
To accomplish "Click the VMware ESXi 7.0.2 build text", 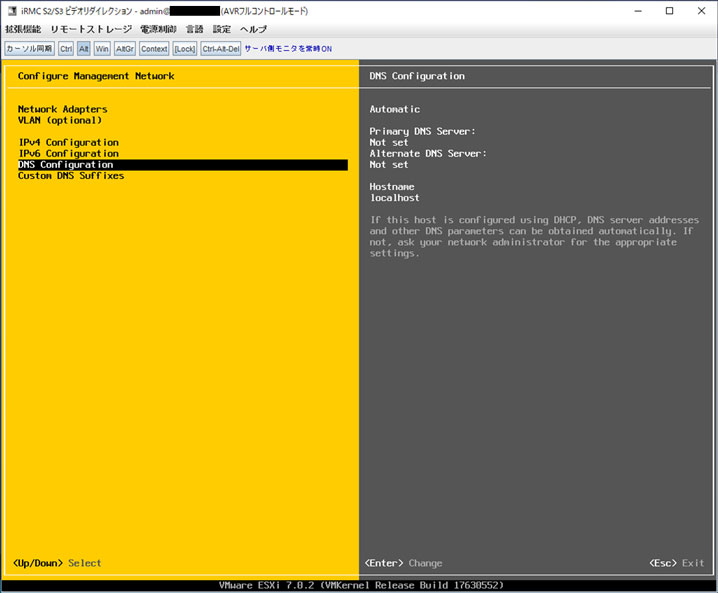I will coord(361,585).
